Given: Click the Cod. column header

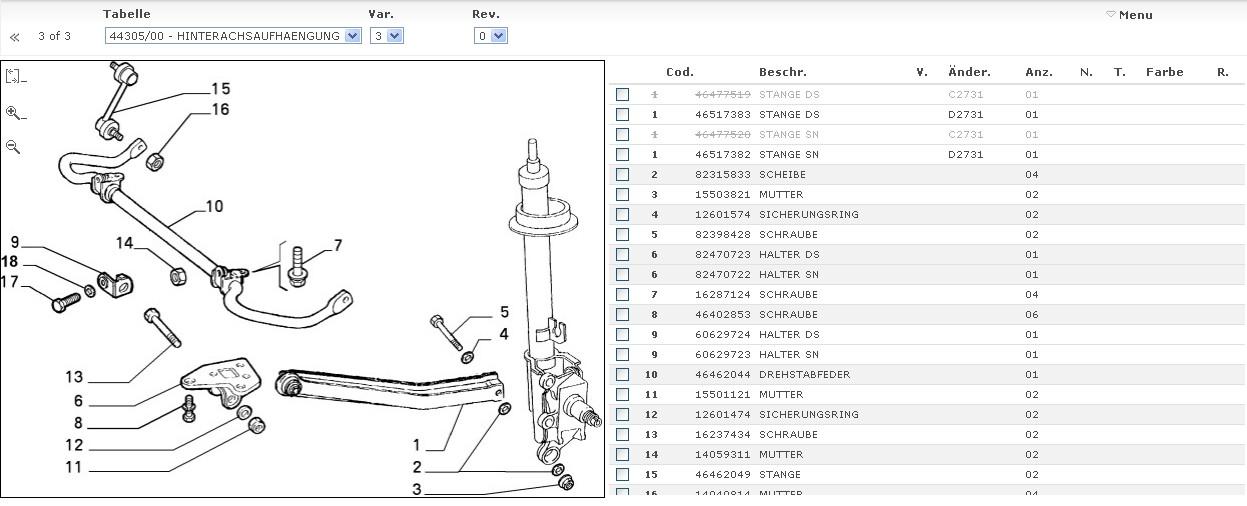Looking at the screenshot, I should [679, 72].
